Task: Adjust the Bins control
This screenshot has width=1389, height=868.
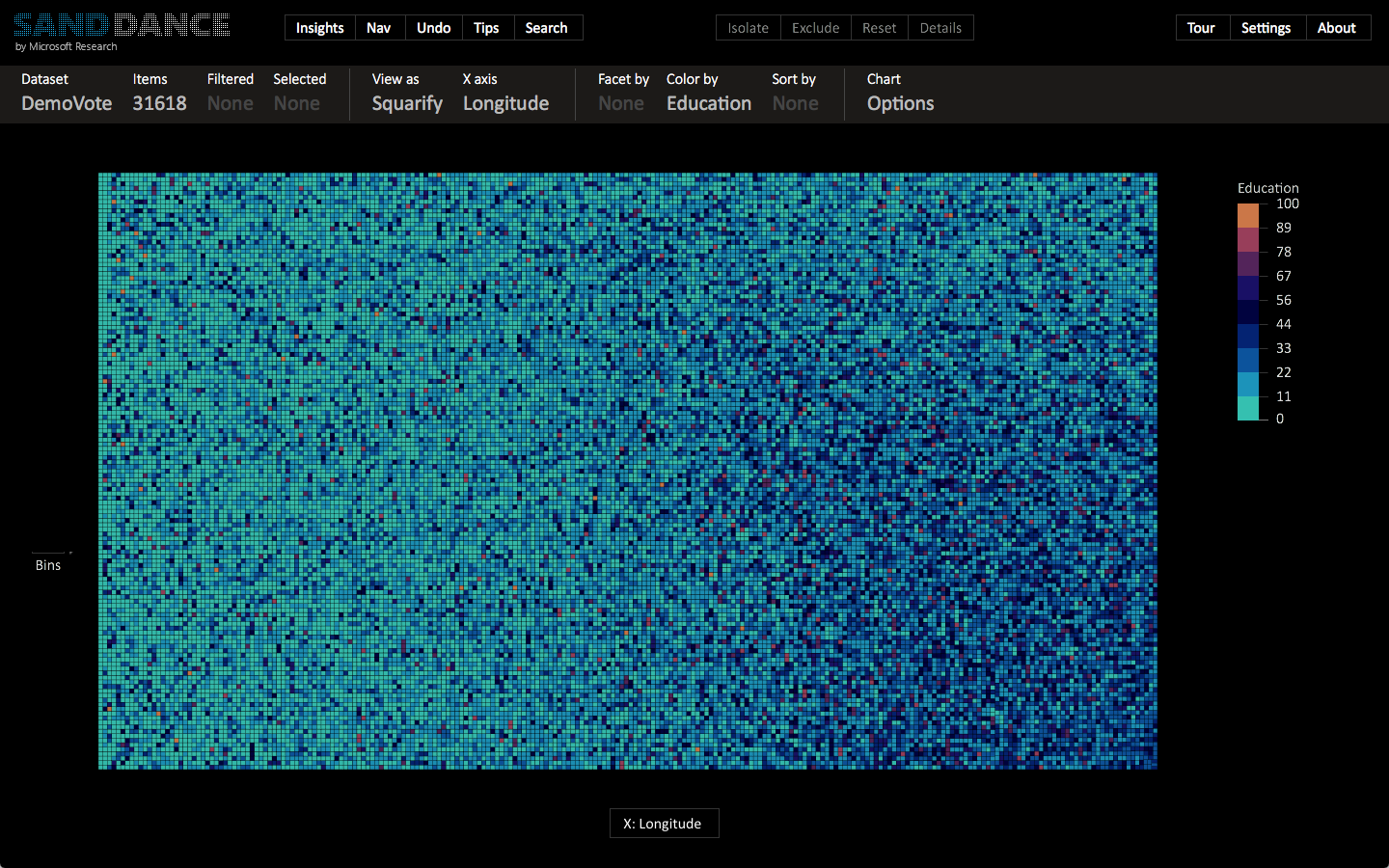Action: coord(48,564)
